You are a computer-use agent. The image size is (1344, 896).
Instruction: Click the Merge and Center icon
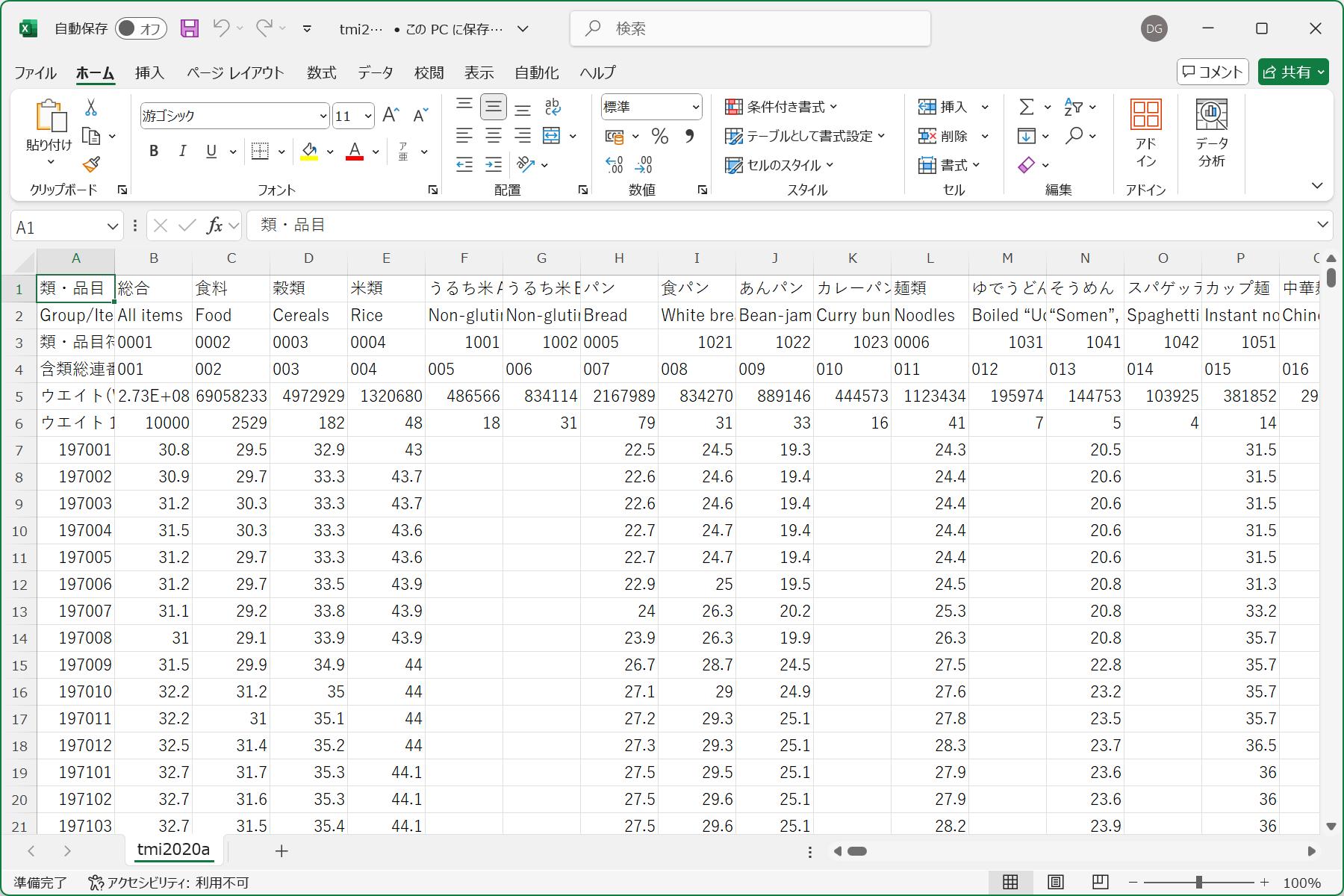pyautogui.click(x=551, y=136)
